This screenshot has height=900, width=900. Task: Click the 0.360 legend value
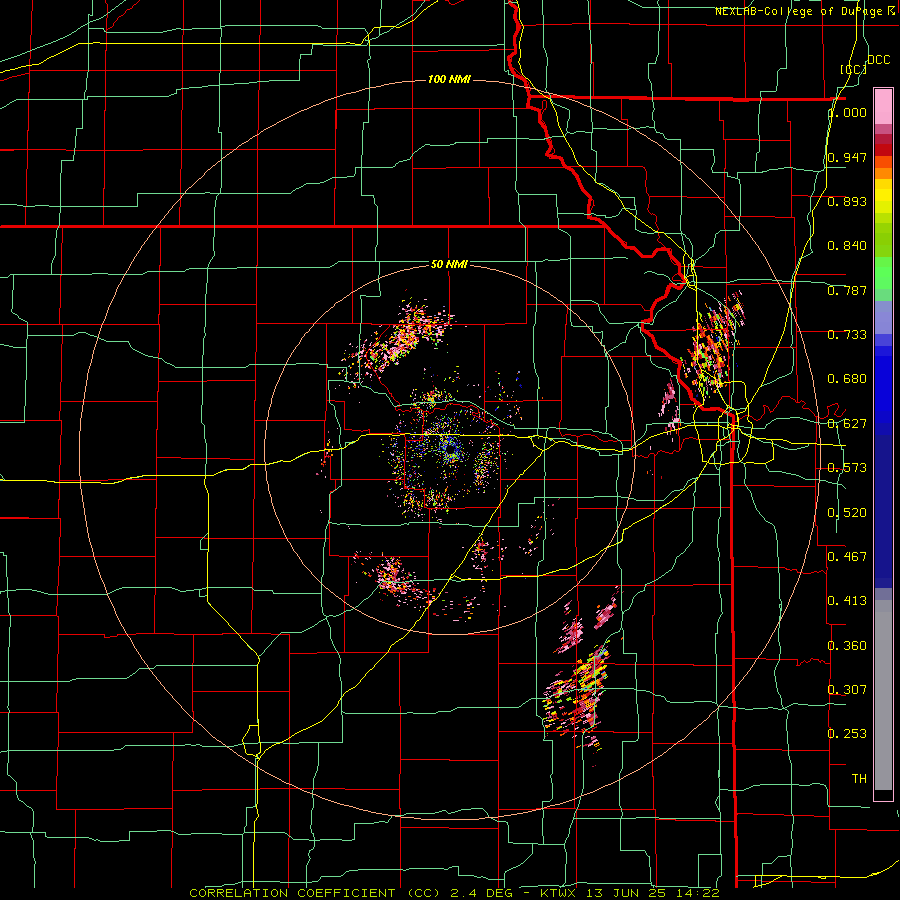847,646
